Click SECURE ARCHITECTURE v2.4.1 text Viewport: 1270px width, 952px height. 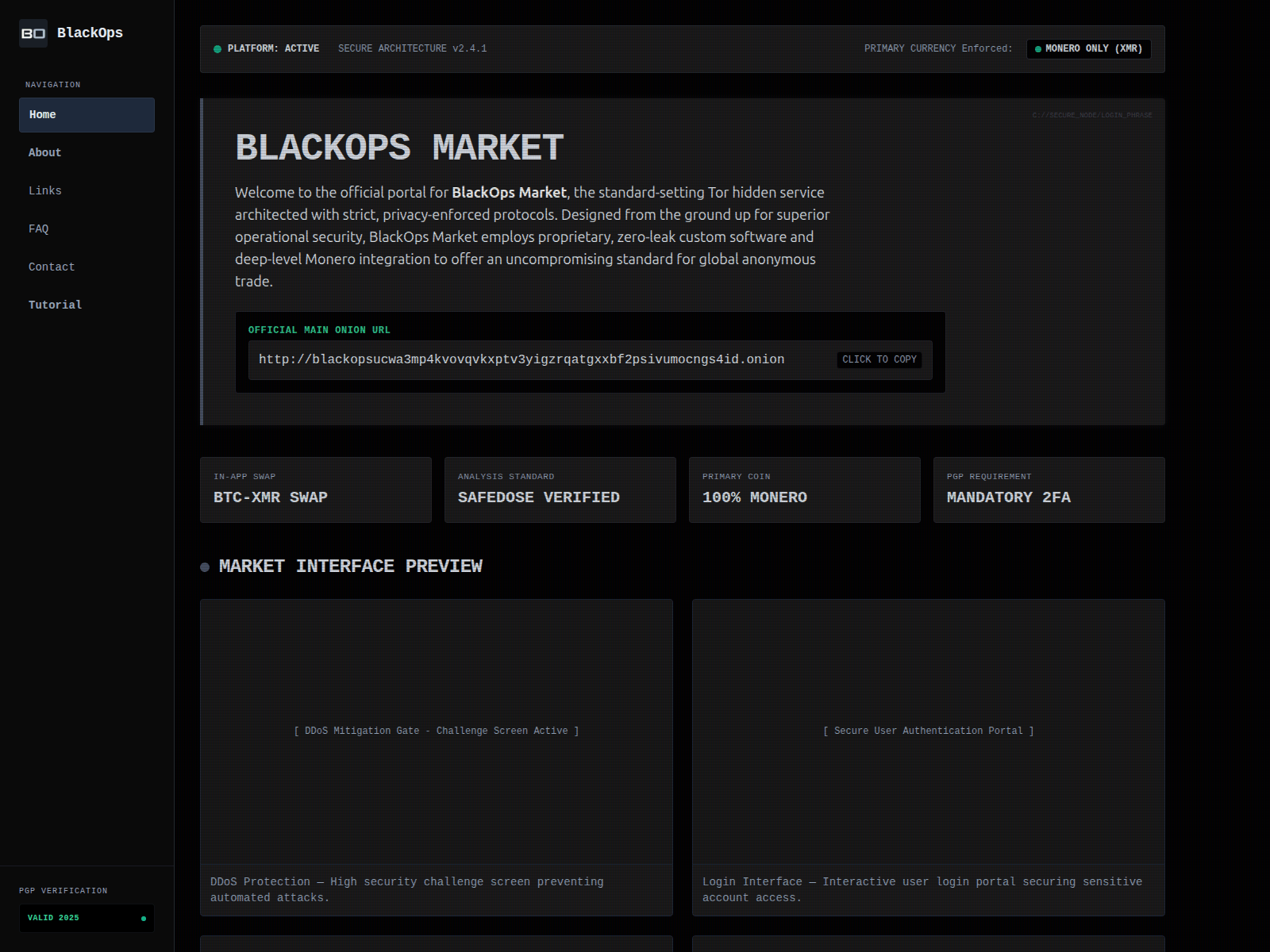pyautogui.click(x=413, y=49)
